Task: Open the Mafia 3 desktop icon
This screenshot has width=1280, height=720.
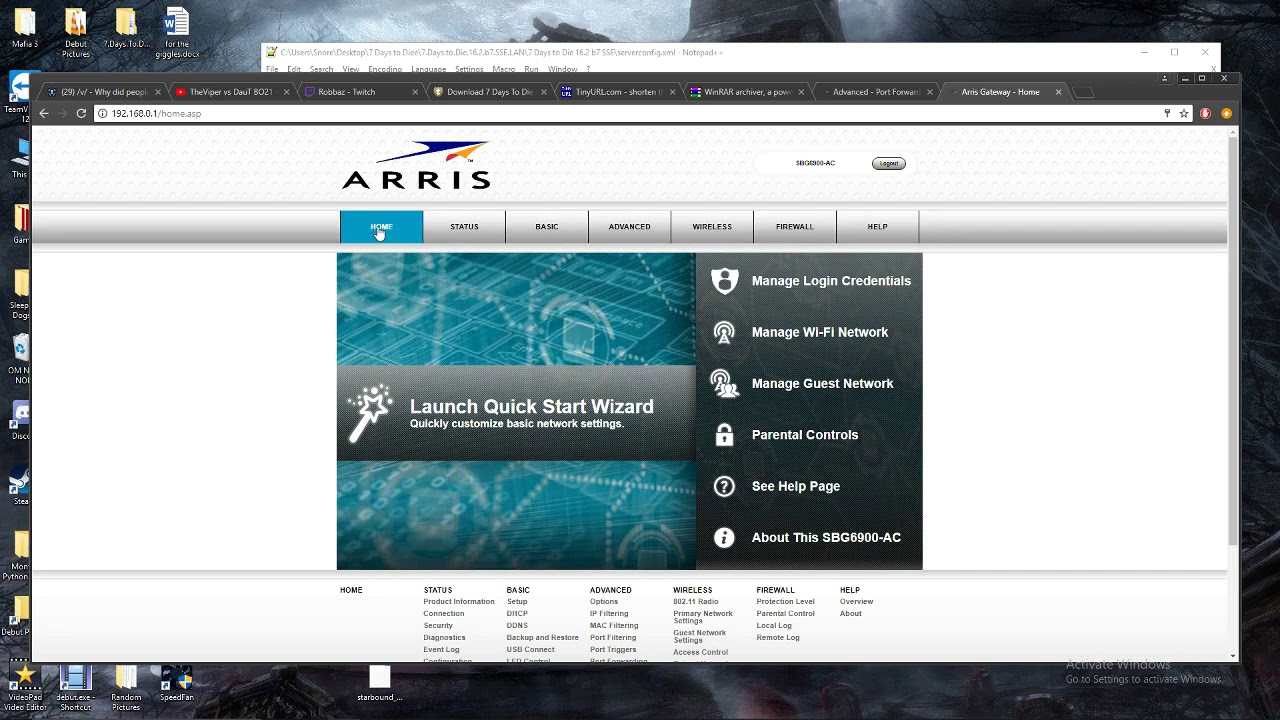Action: [x=25, y=28]
